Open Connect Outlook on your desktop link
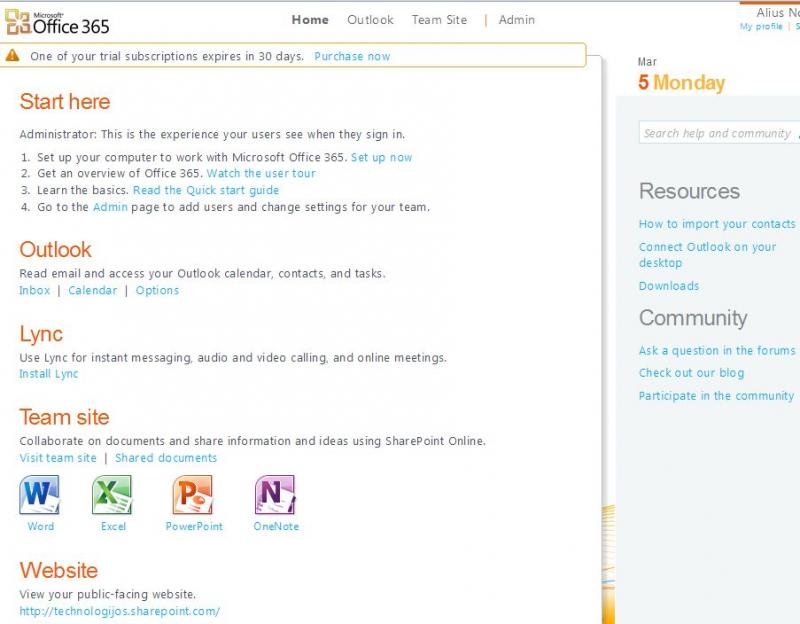This screenshot has height=624, width=800. (707, 255)
